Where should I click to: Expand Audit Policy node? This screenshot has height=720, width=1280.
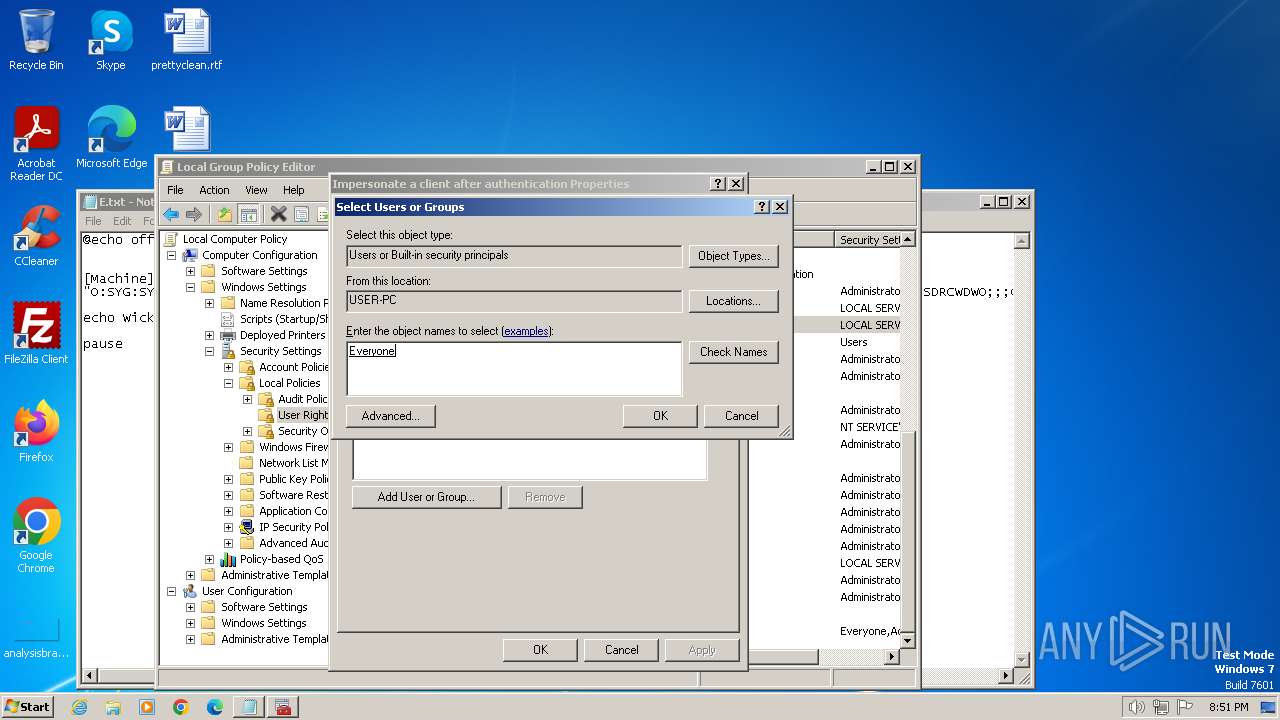tap(247, 399)
